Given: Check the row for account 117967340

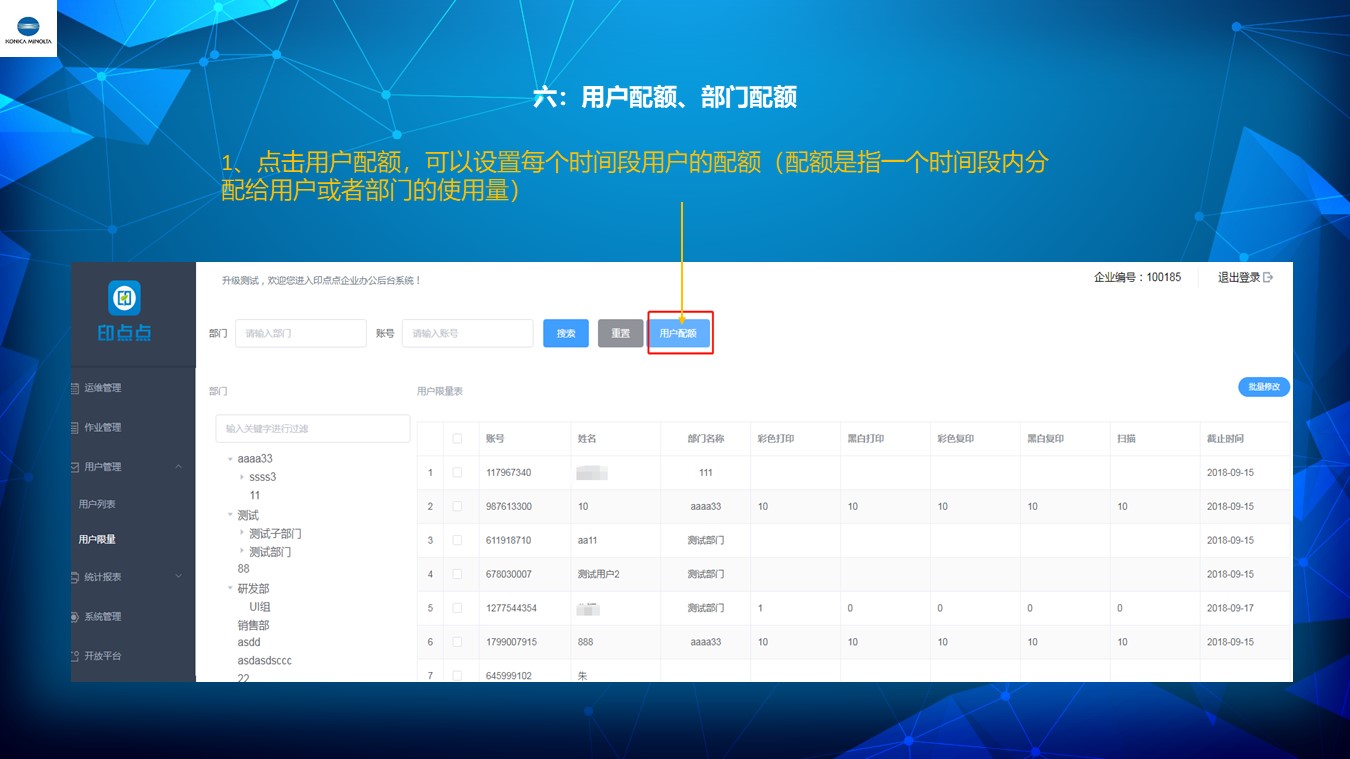Looking at the screenshot, I should 457,473.
